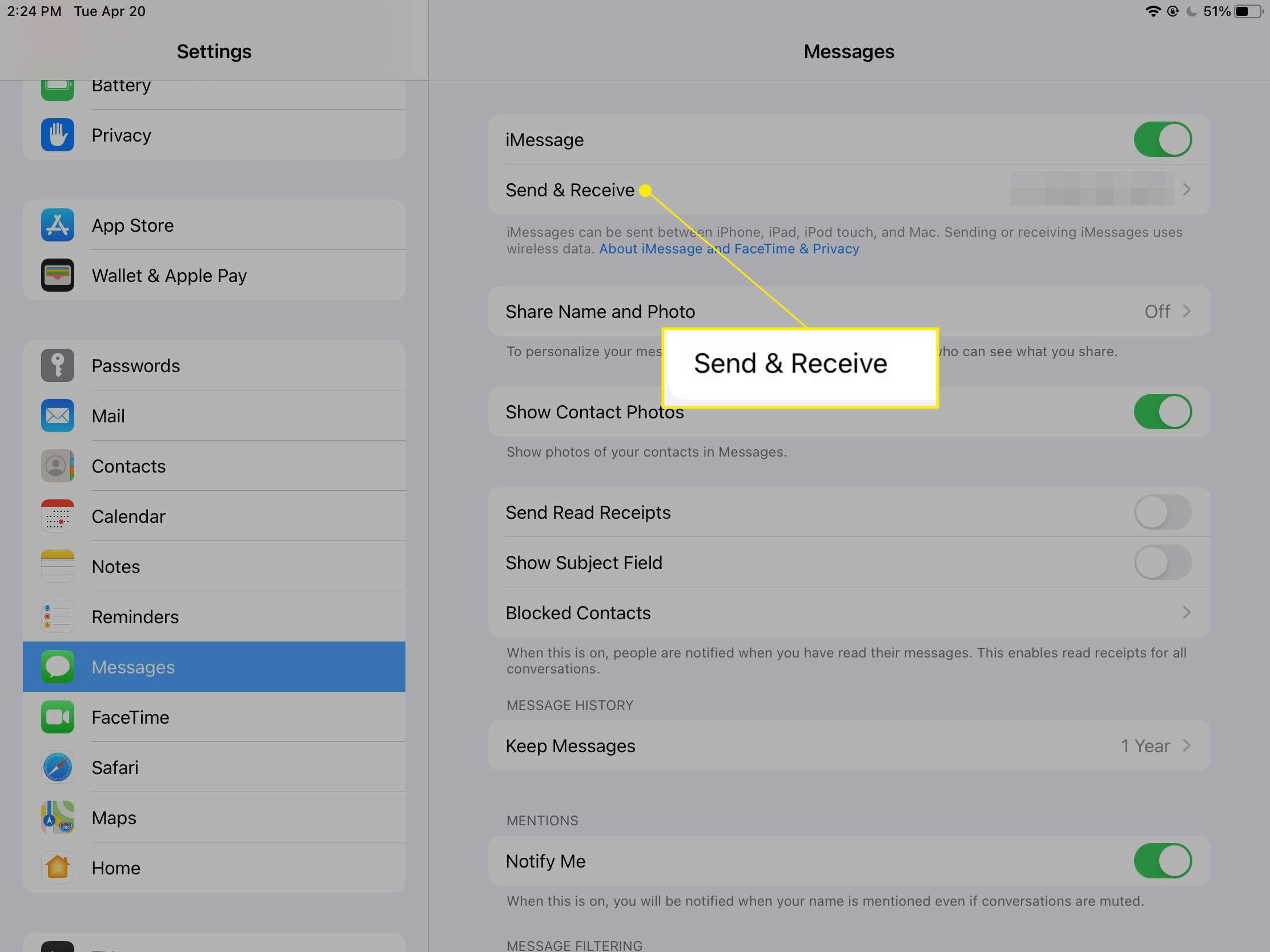Tap the Notes icon
The width and height of the screenshot is (1270, 952).
coord(58,566)
